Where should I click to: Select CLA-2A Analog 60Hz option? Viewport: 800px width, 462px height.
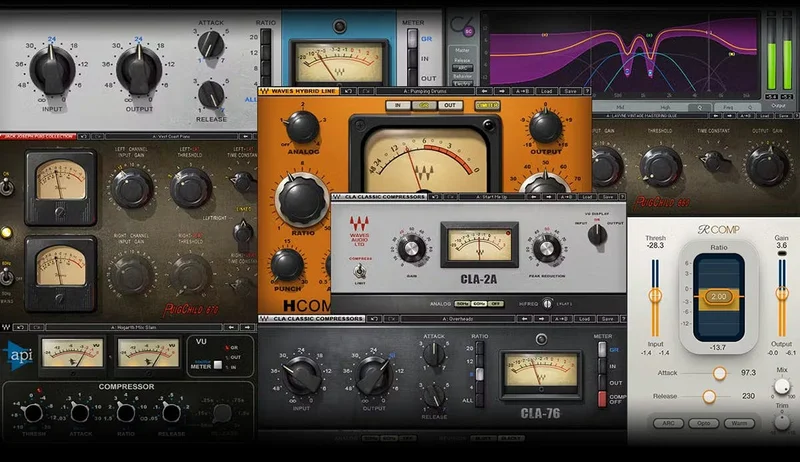pos(479,304)
